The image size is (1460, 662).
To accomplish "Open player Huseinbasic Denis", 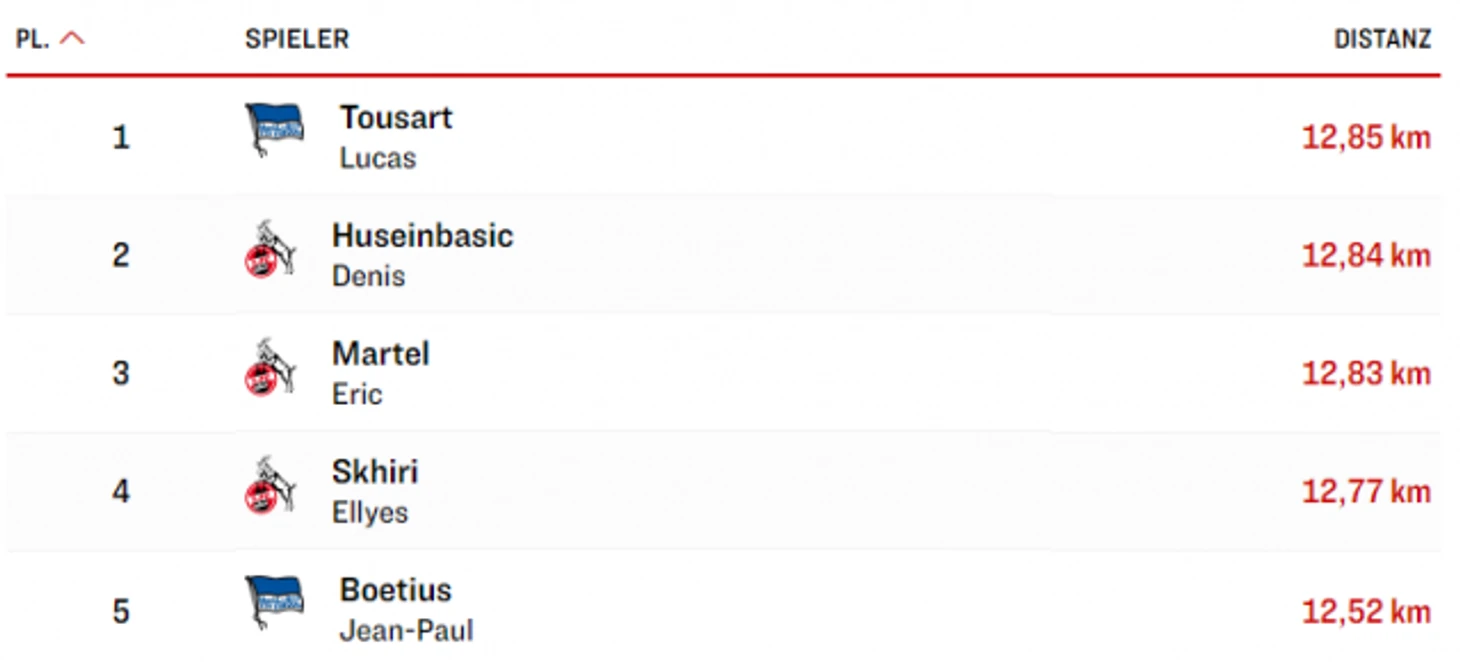I will 423,254.
